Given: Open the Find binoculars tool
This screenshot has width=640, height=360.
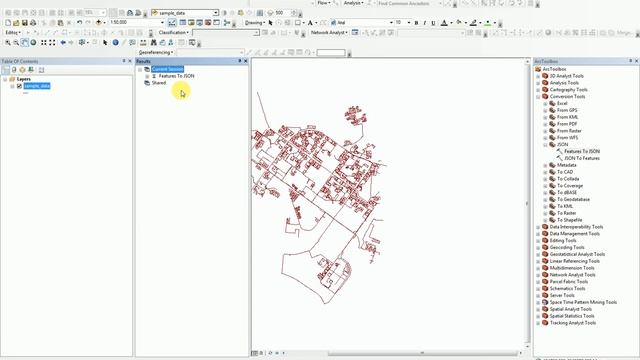Looking at the screenshot, I should coord(153,42).
